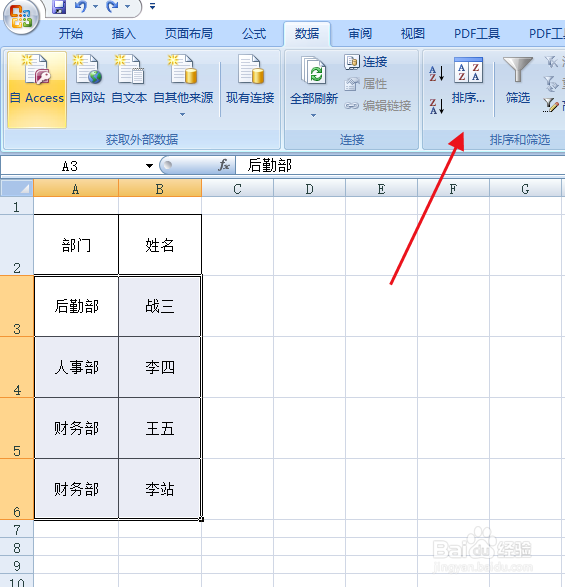Expand the 自其他来源 dropdown arrow
565x587 pixels.
(182, 115)
